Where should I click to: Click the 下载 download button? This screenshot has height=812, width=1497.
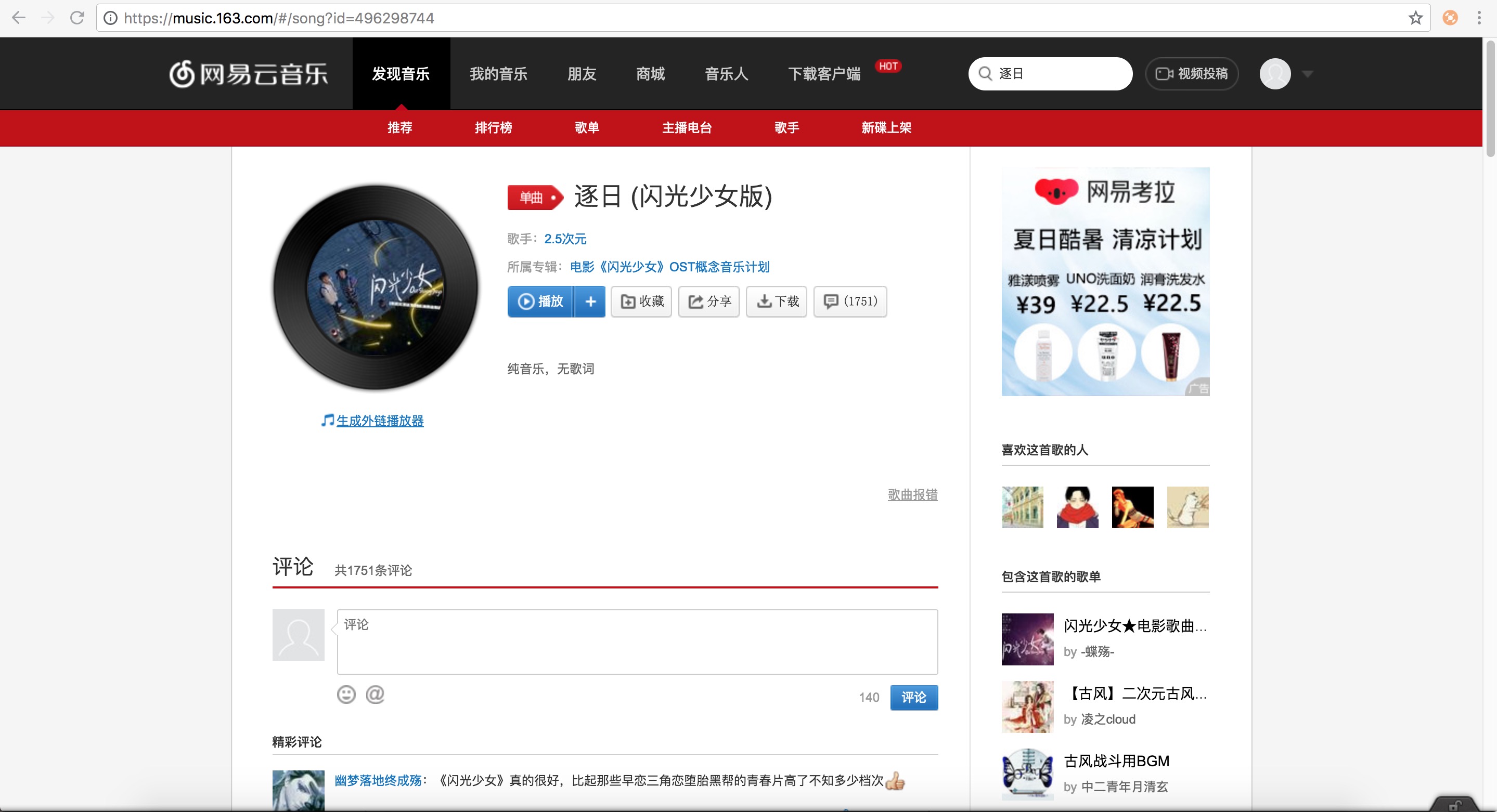click(777, 302)
